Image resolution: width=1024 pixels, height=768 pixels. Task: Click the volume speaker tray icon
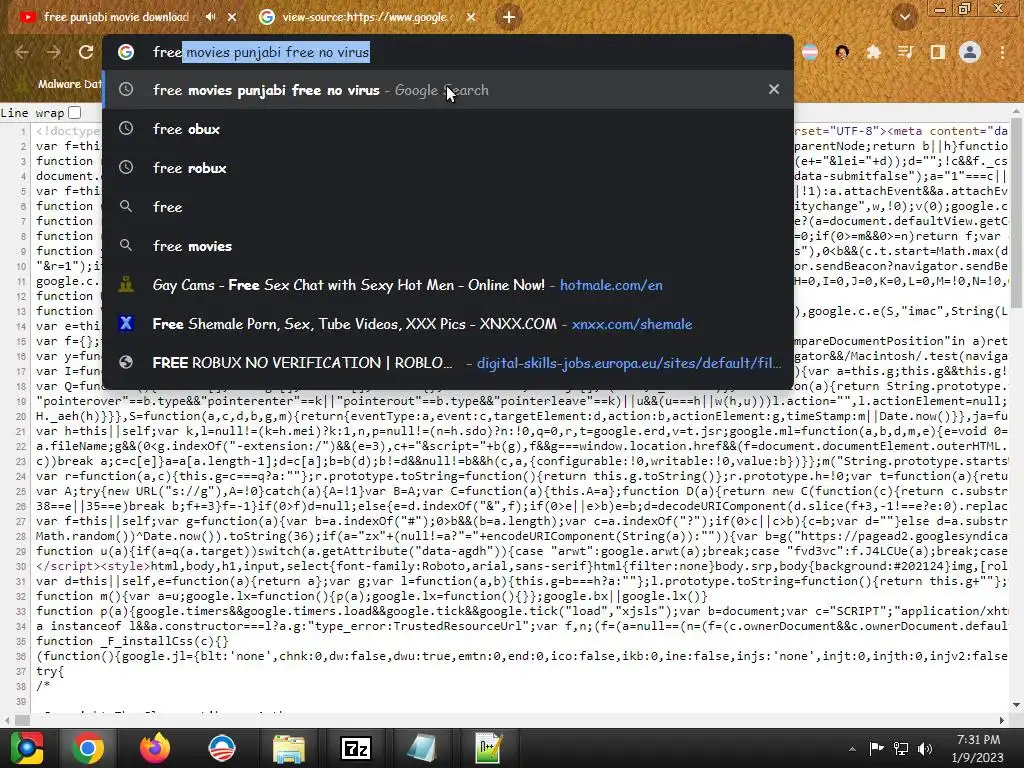[x=925, y=748]
